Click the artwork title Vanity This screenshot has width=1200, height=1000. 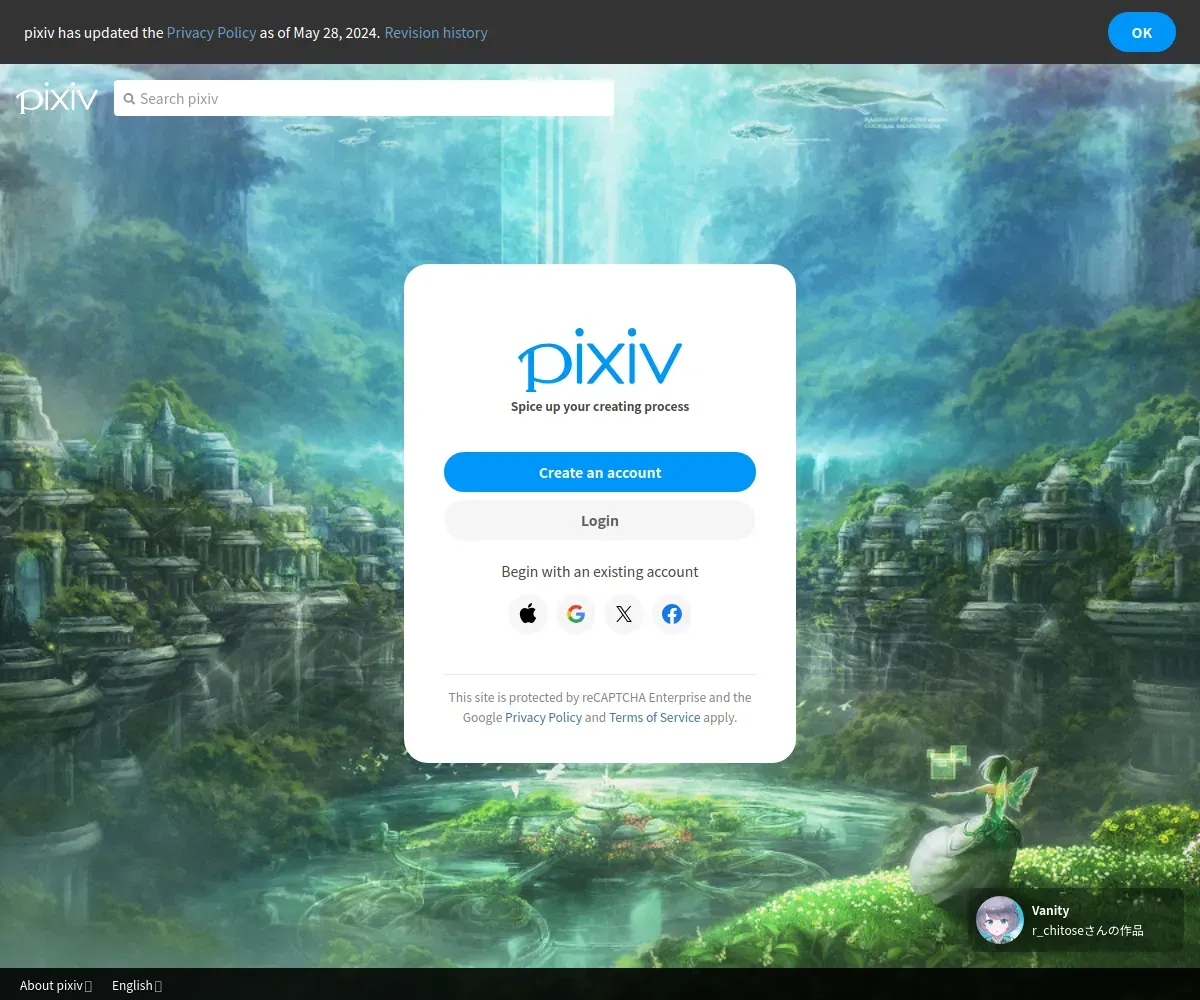1050,910
